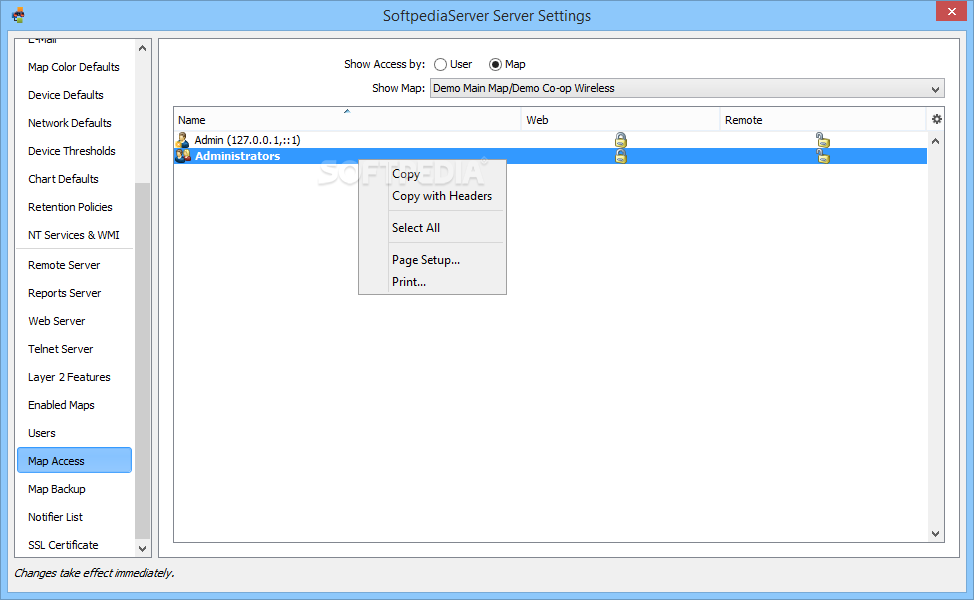Select Map Access in sidebar
Viewport: 974px width, 600px height.
pos(74,461)
